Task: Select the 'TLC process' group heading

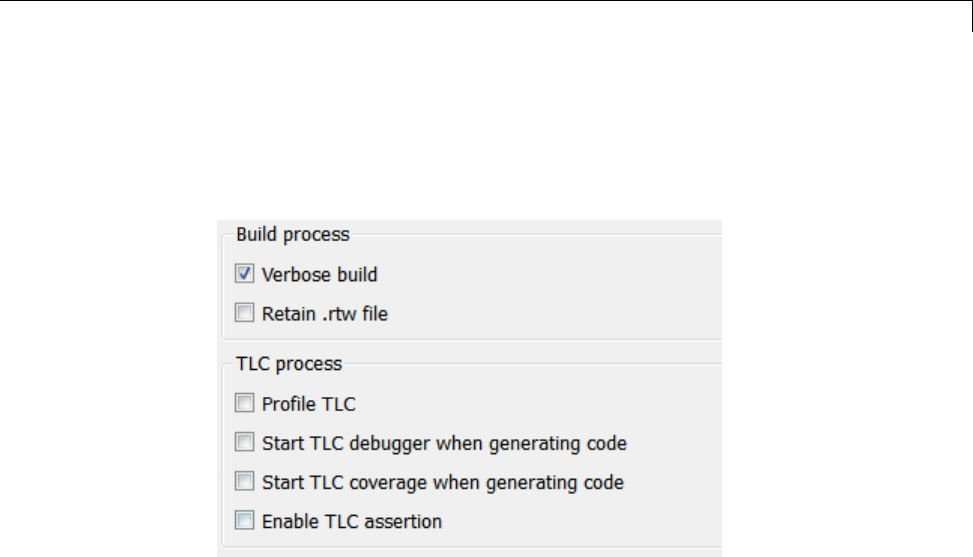Action: pyautogui.click(x=288, y=364)
